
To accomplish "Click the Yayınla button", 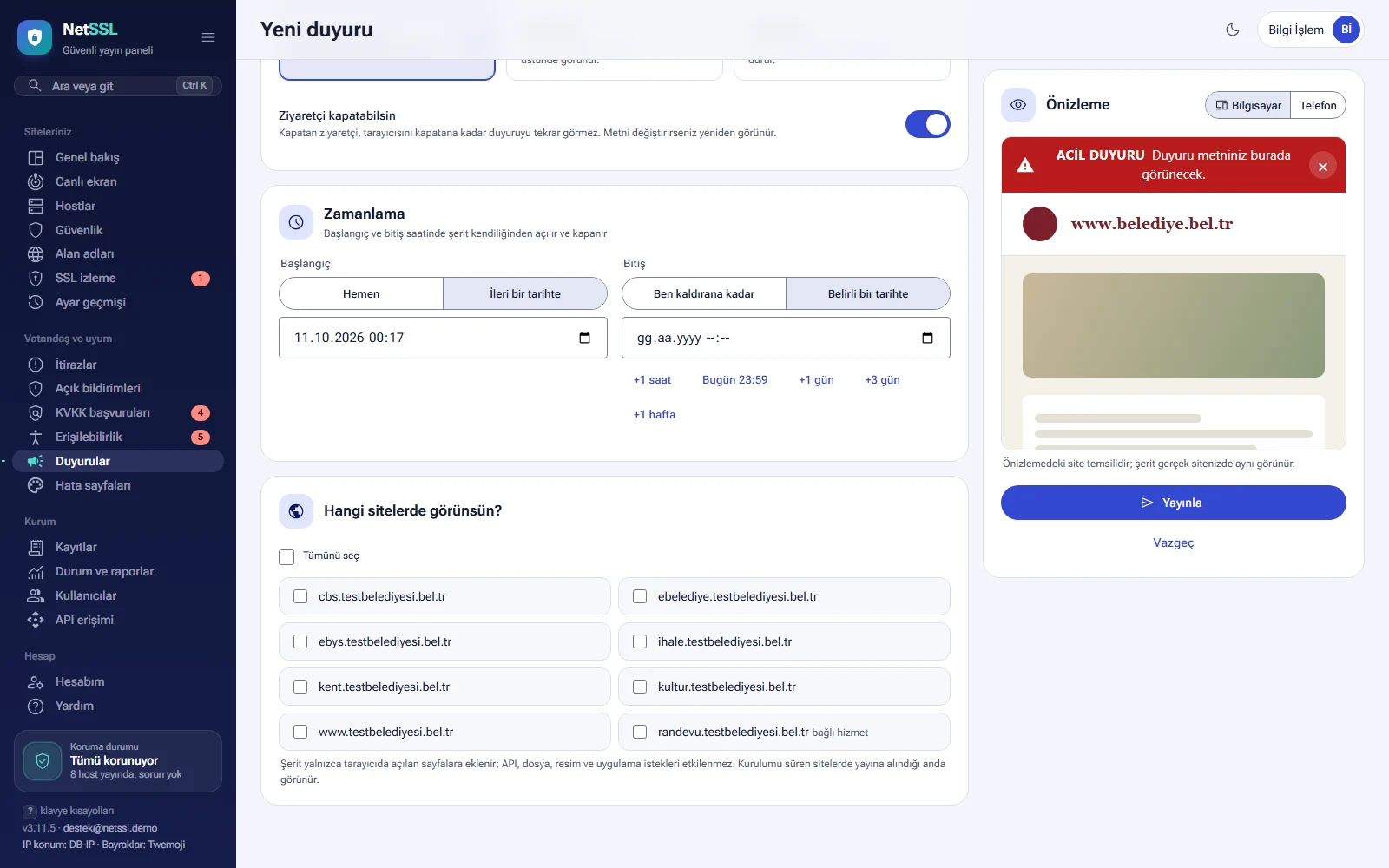I will [1174, 503].
